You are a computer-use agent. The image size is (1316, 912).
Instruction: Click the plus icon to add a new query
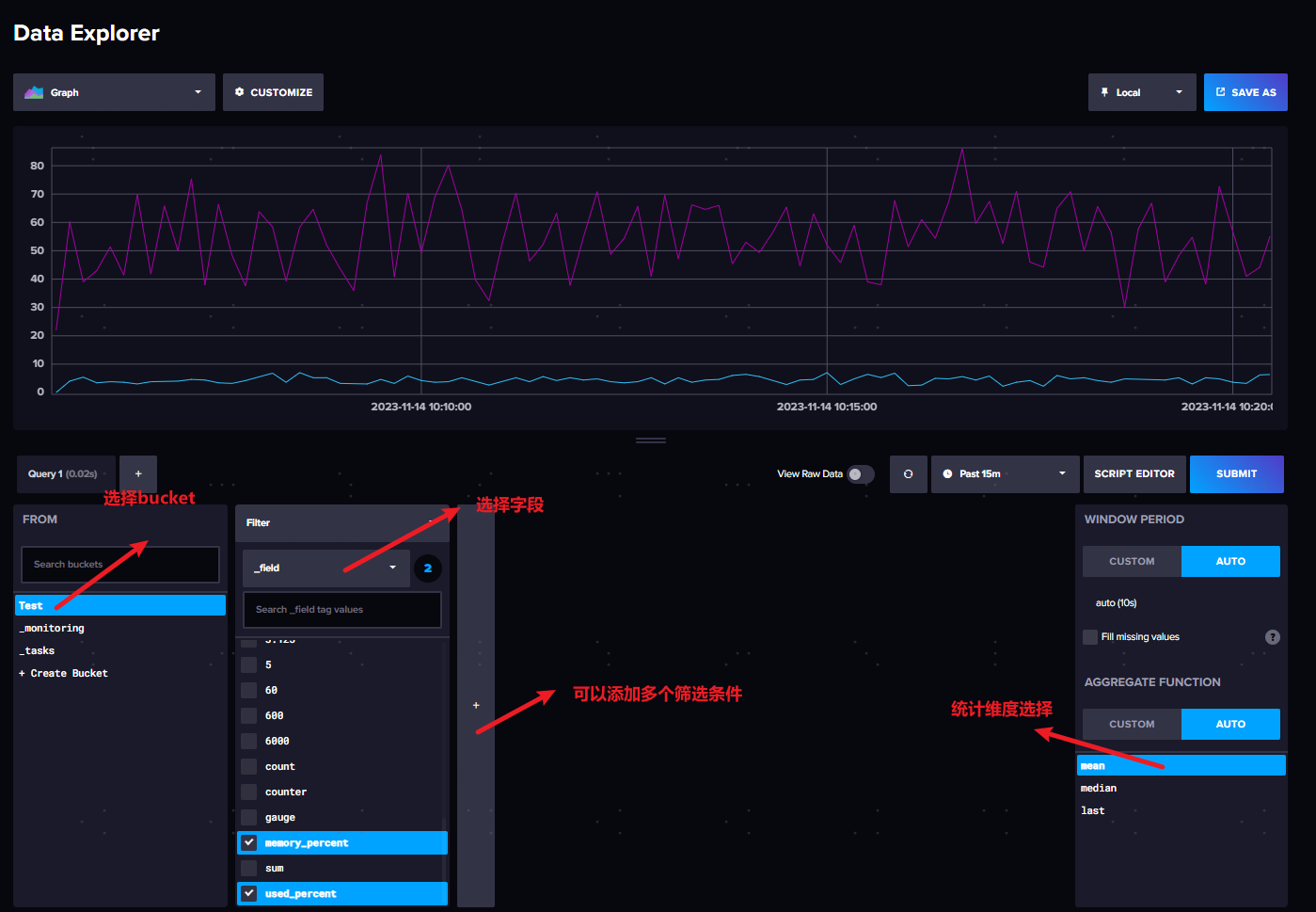(x=138, y=473)
